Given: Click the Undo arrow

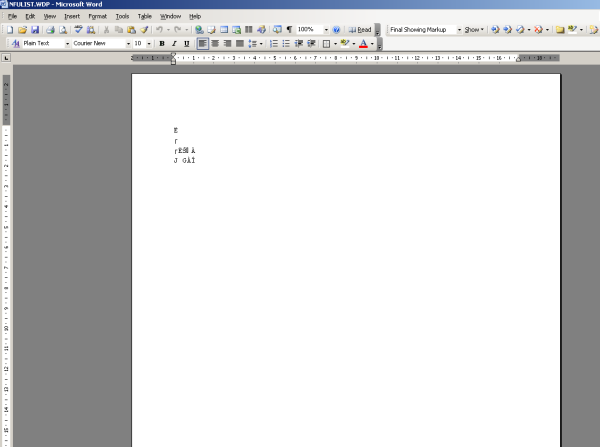Looking at the screenshot, I should 159,29.
